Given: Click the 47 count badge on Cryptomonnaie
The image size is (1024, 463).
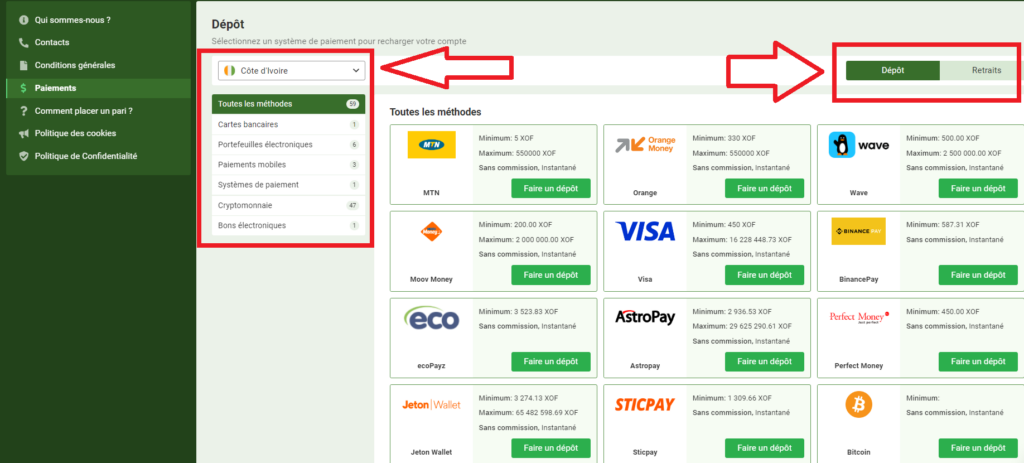Looking at the screenshot, I should point(353,205).
